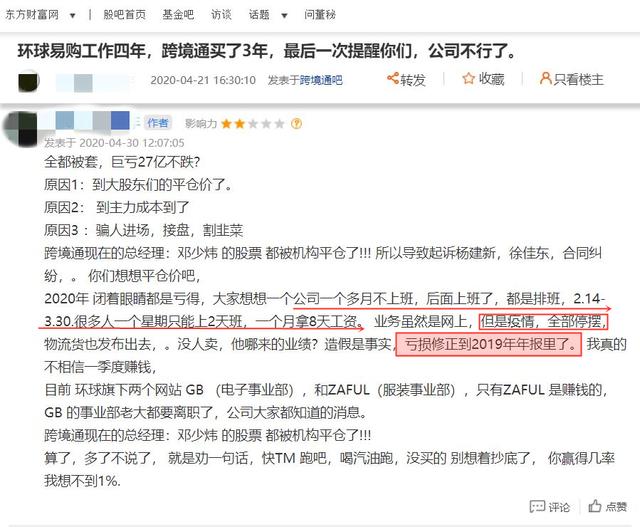Click the 只看楼主 person icon
Image resolution: width=640 pixels, height=527 pixels.
[545, 78]
